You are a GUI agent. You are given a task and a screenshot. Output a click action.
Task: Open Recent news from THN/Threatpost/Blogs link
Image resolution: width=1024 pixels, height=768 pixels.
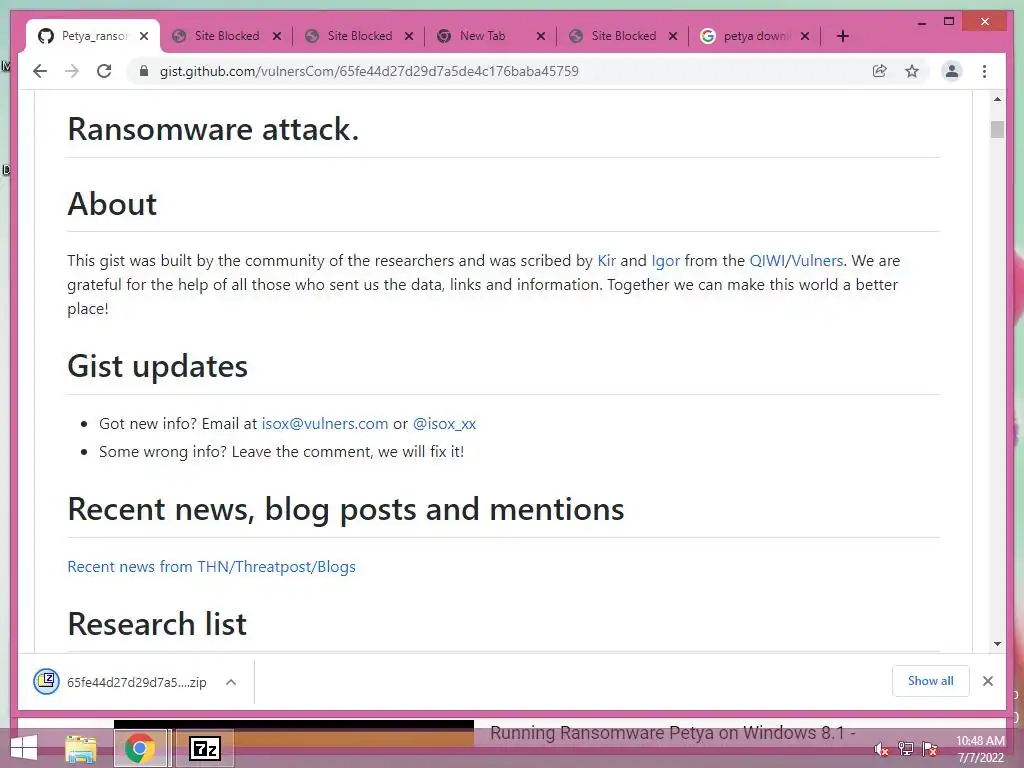[x=212, y=567]
